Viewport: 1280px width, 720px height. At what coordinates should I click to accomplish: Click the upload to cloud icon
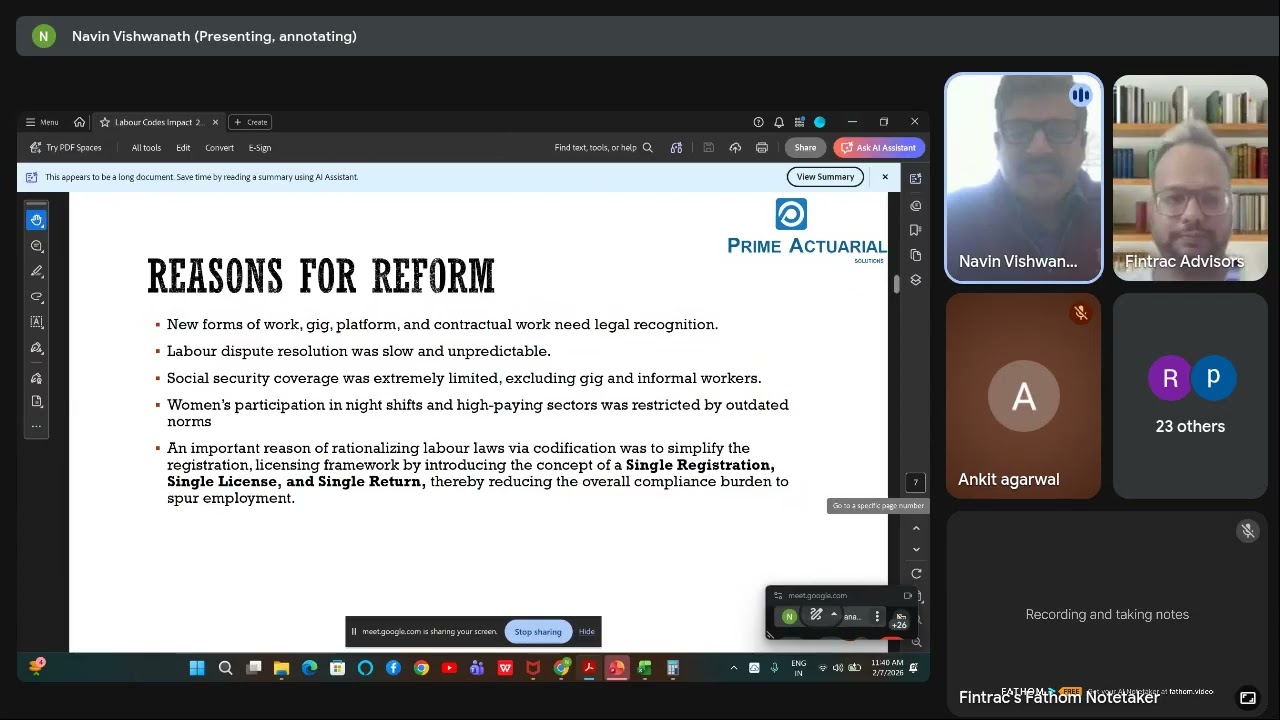pos(735,148)
